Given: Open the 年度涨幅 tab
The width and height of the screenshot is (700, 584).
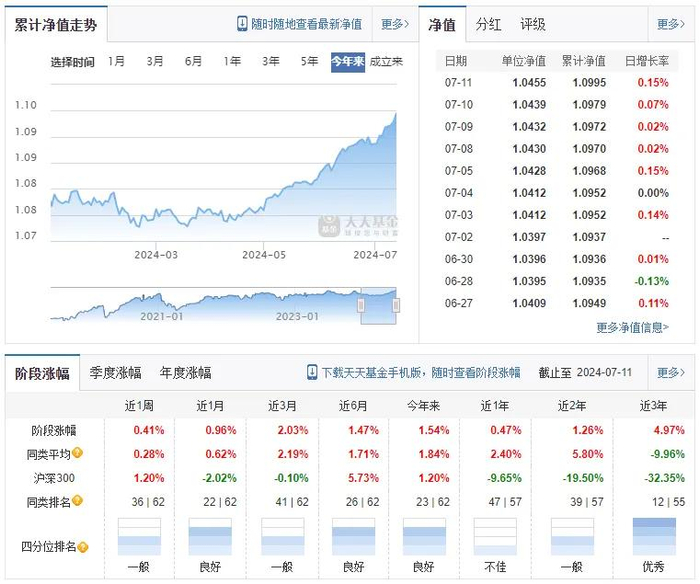Looking at the screenshot, I should pos(185,373).
